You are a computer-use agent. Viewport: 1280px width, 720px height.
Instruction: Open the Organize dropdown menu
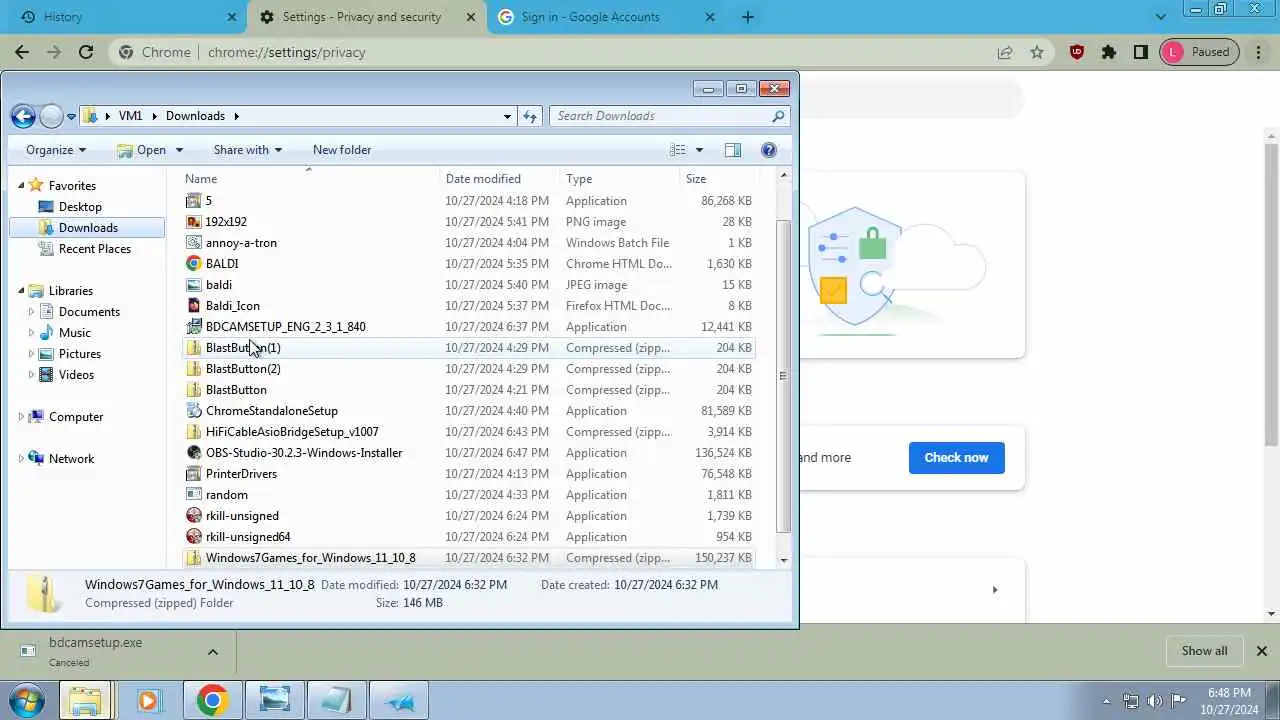click(x=56, y=150)
